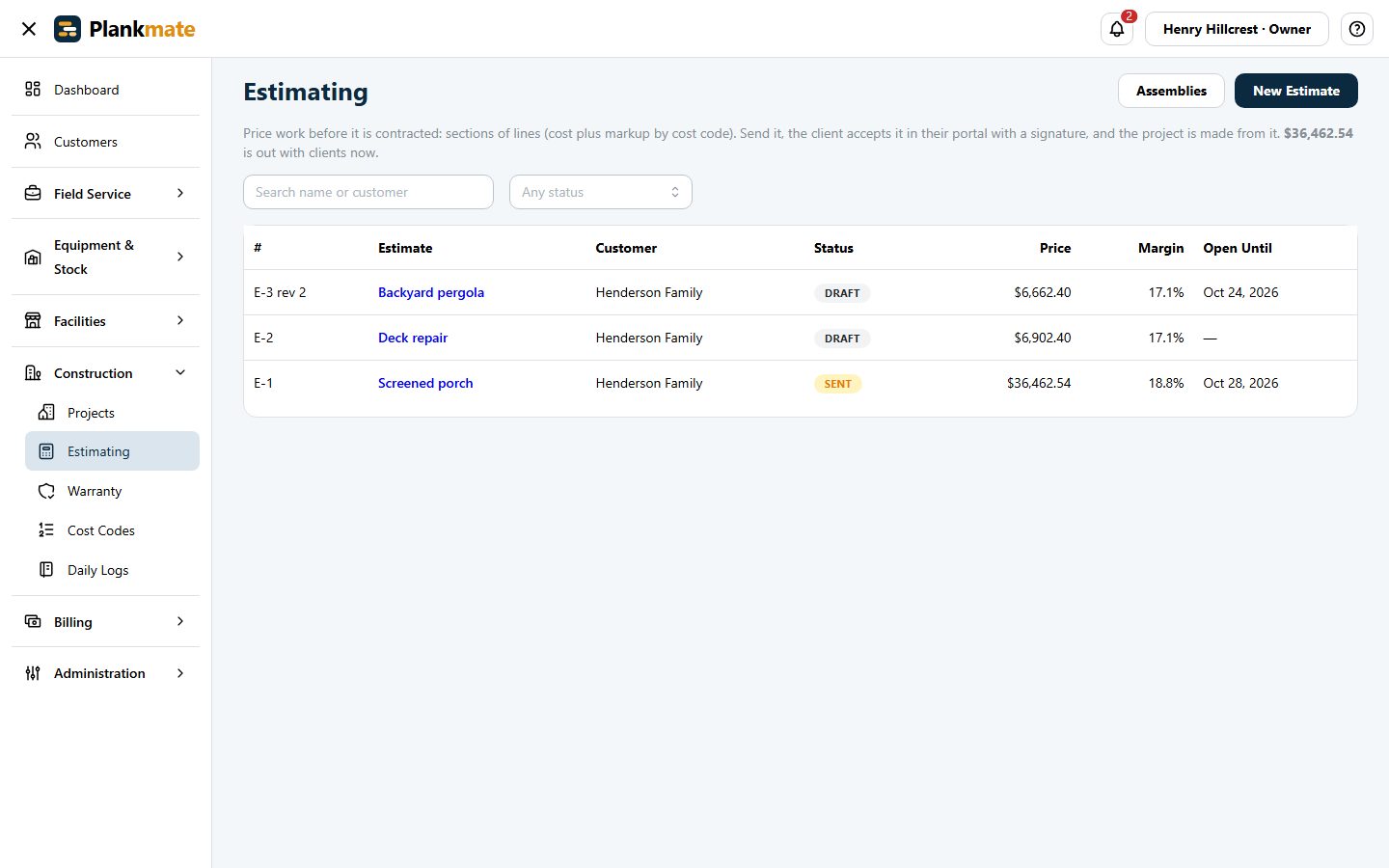Click the Status column header
The height and width of the screenshot is (868, 1389).
(833, 248)
